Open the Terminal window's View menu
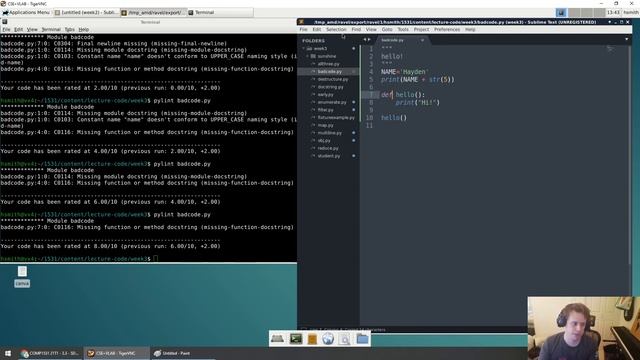This screenshot has width=640, height=360. (x=32, y=29)
